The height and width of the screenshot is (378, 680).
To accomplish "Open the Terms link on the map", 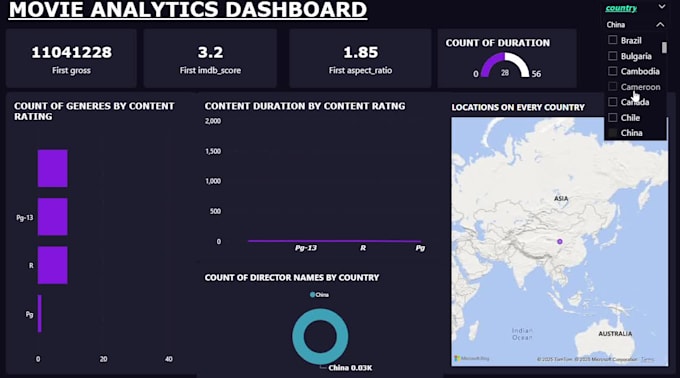I will [x=647, y=359].
